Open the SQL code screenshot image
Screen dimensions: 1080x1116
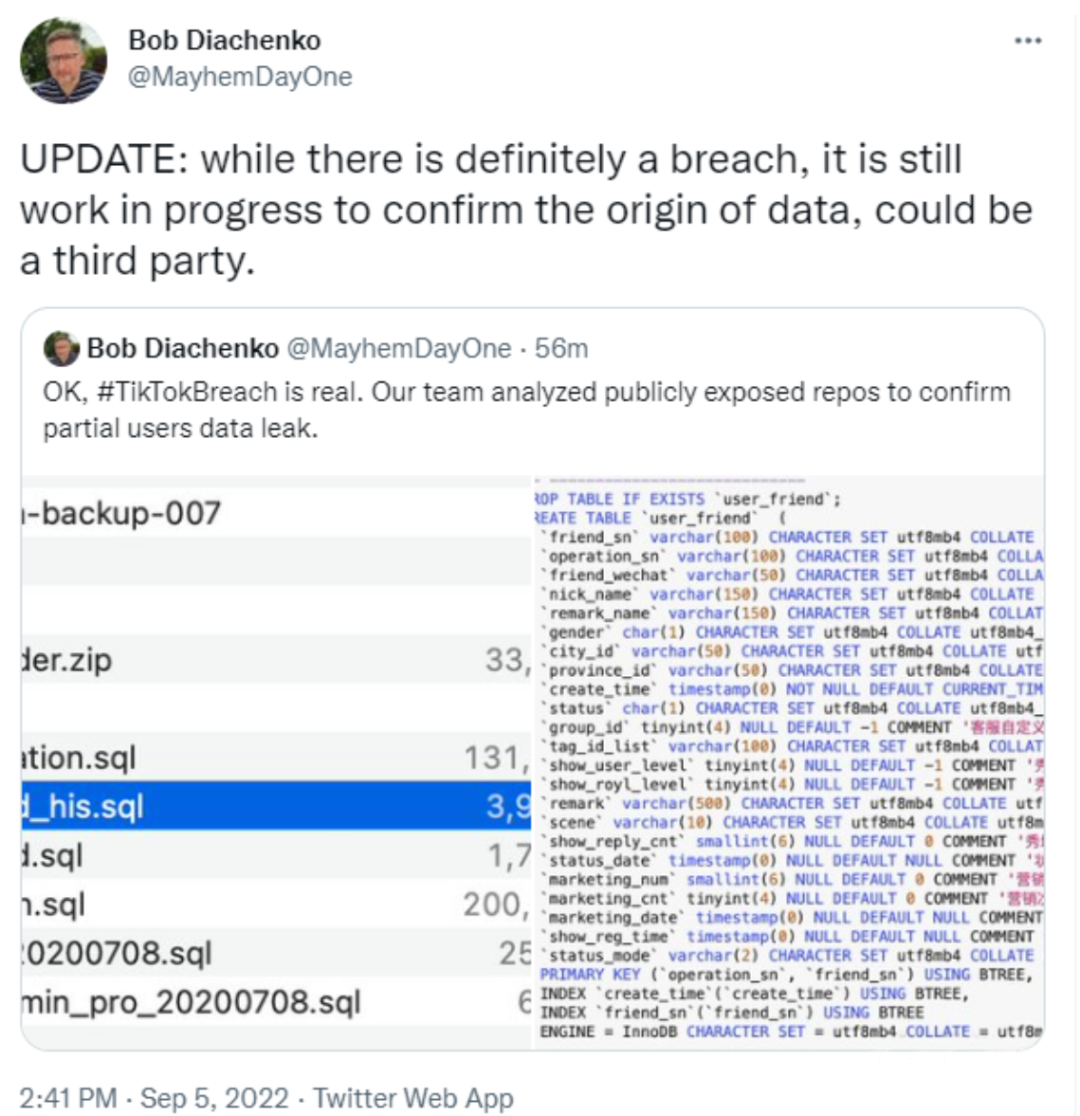click(x=788, y=762)
